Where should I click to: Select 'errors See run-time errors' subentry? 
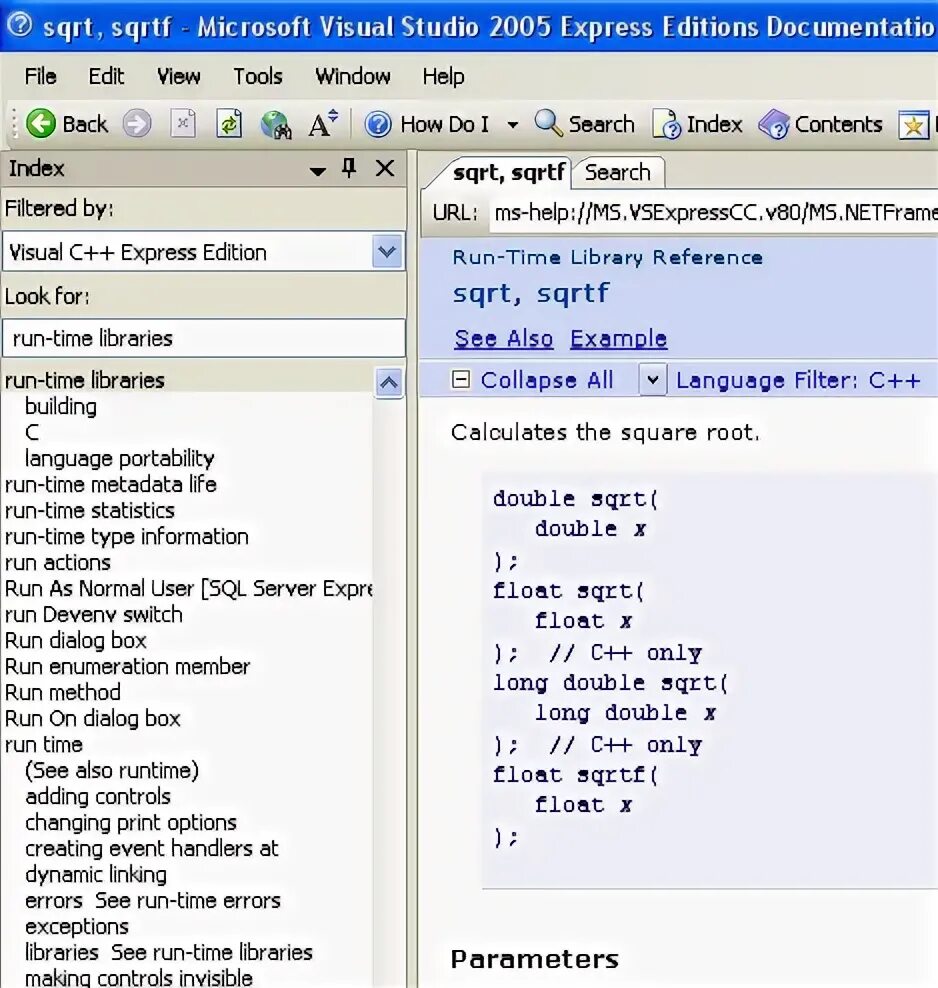pyautogui.click(x=153, y=900)
